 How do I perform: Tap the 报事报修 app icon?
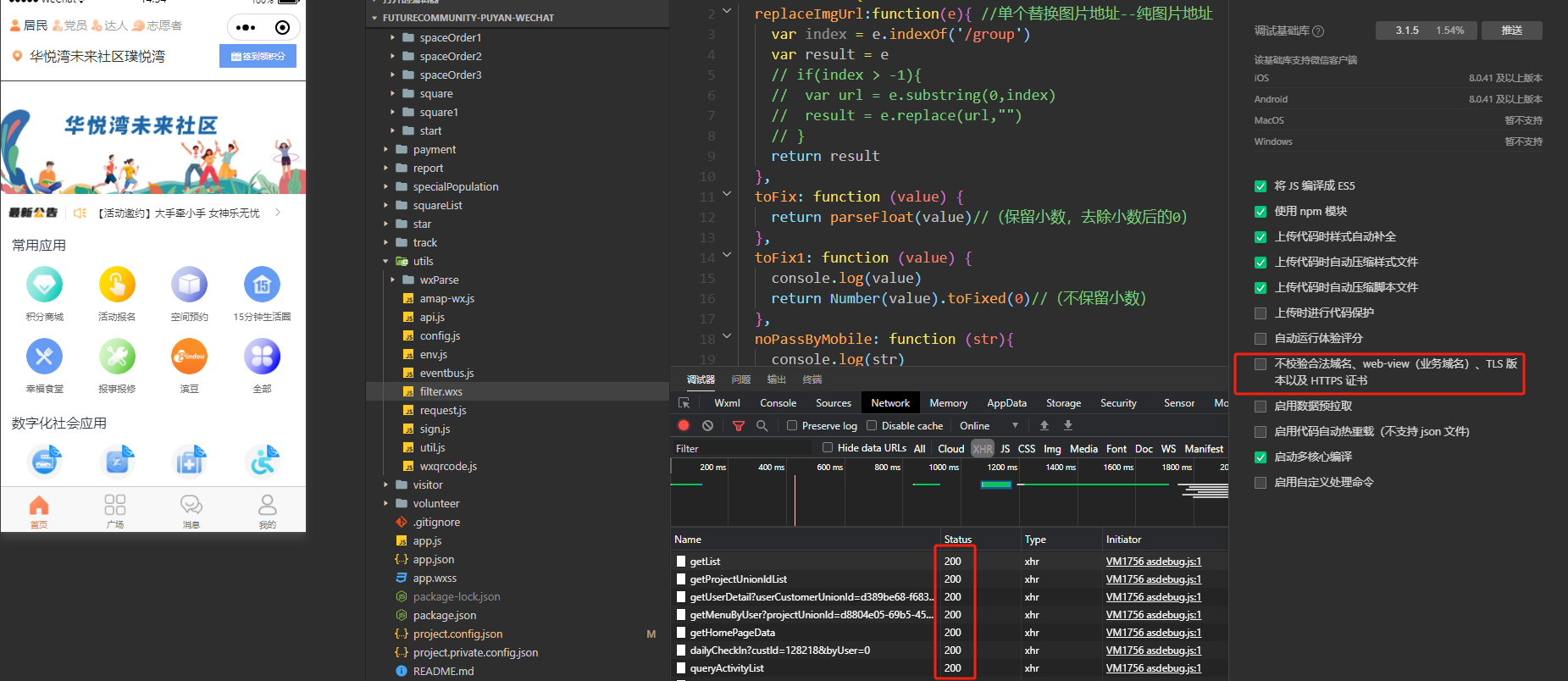(x=117, y=357)
